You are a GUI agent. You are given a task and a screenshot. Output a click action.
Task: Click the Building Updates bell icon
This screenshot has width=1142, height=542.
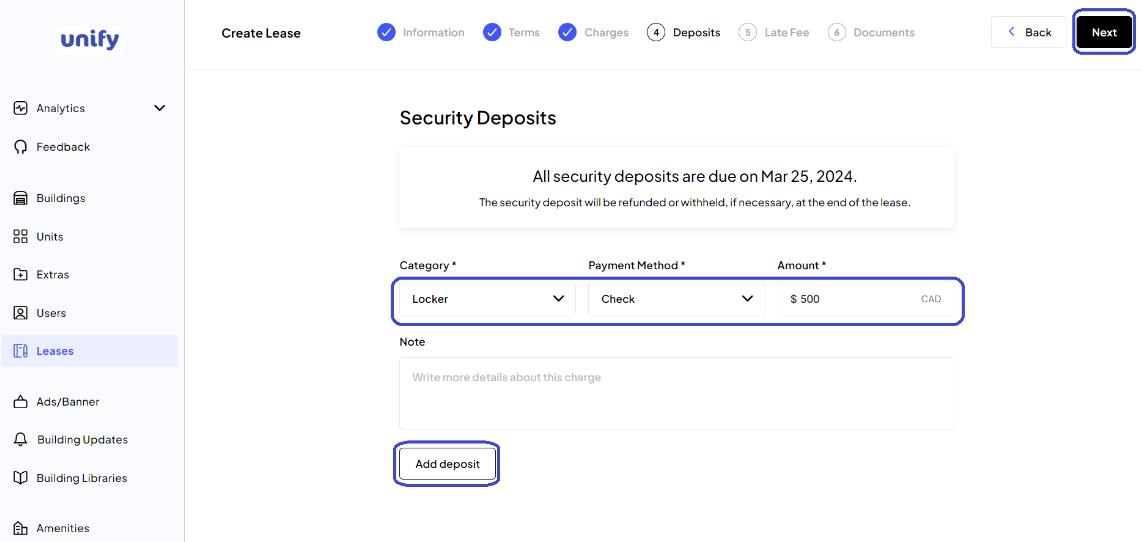point(20,440)
